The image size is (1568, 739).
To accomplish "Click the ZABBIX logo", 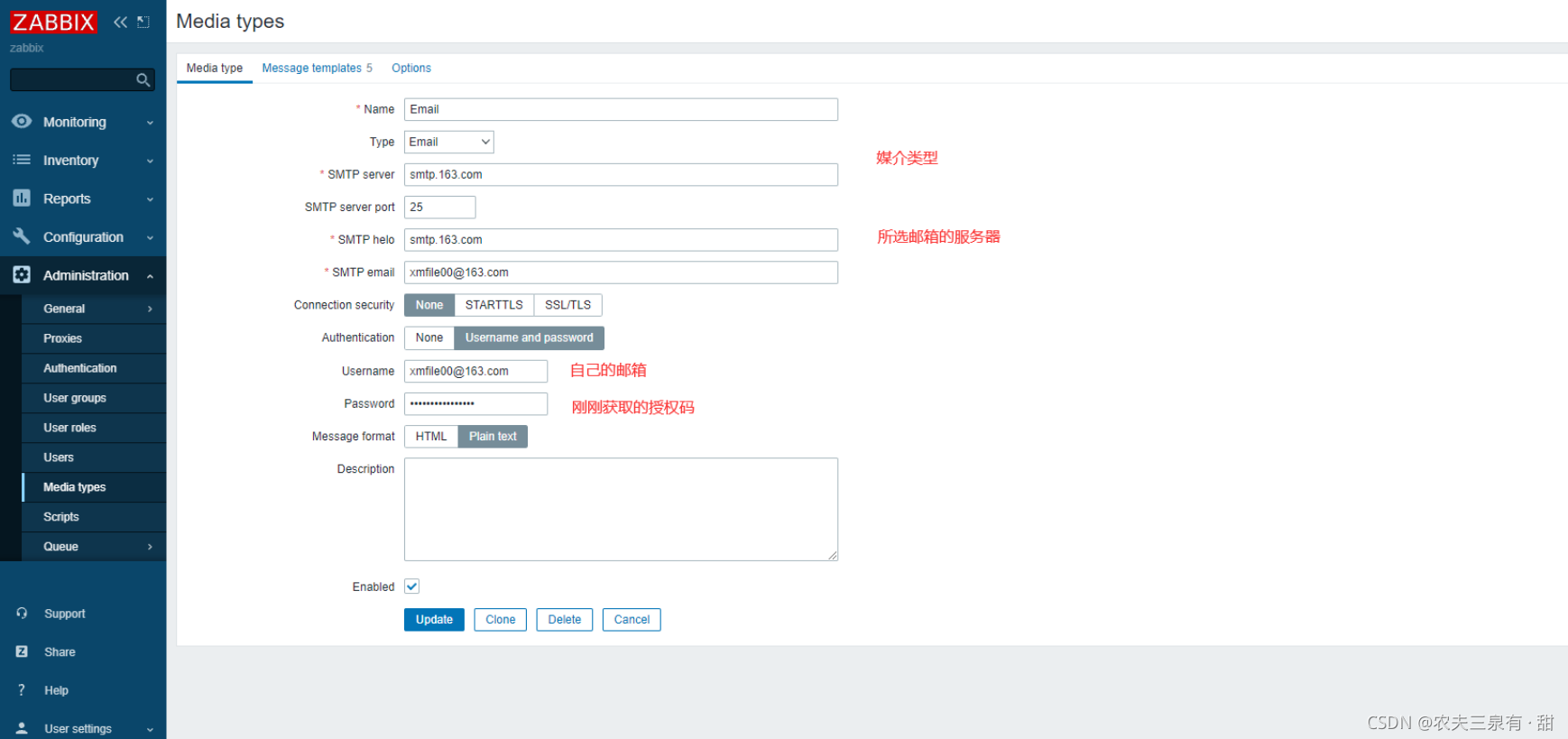I will 53,22.
